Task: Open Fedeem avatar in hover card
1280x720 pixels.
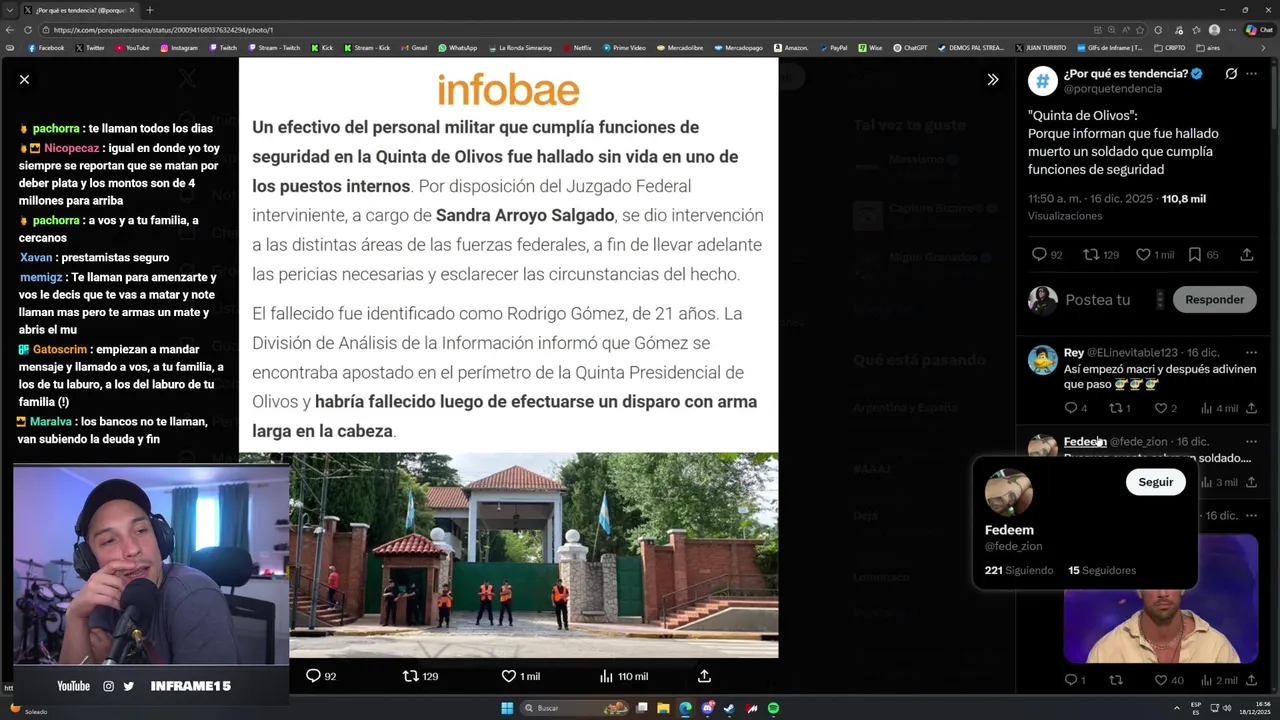Action: click(x=1008, y=493)
